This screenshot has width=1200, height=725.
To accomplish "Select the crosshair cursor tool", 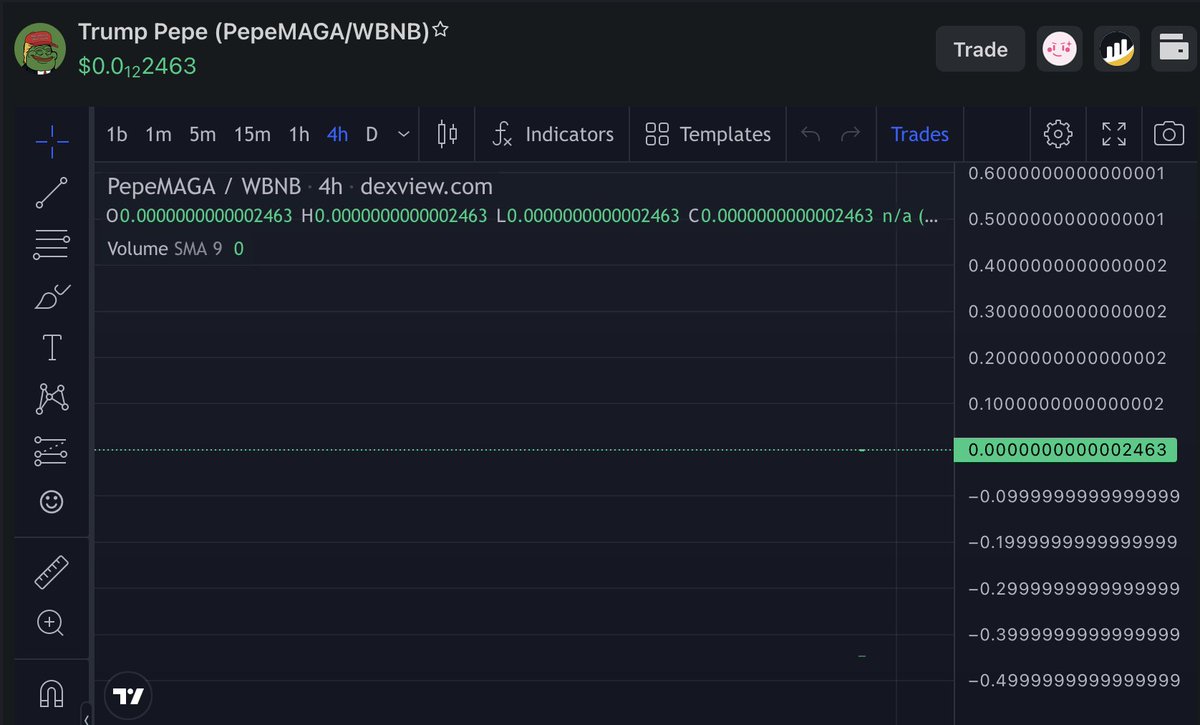I will coord(52,141).
